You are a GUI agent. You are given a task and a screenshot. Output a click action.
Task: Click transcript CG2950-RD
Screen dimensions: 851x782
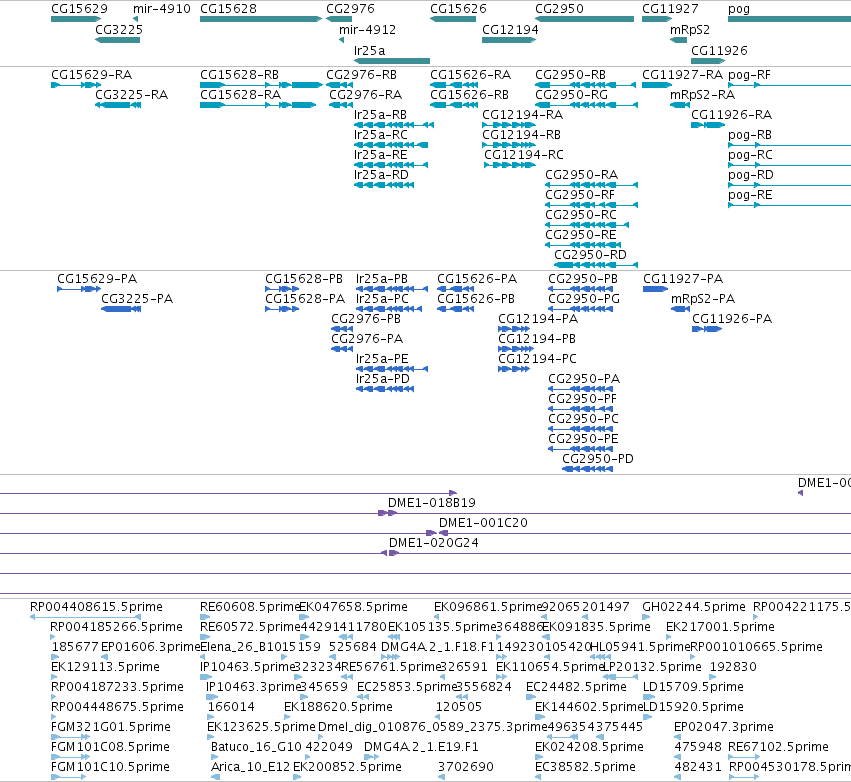pos(595,265)
